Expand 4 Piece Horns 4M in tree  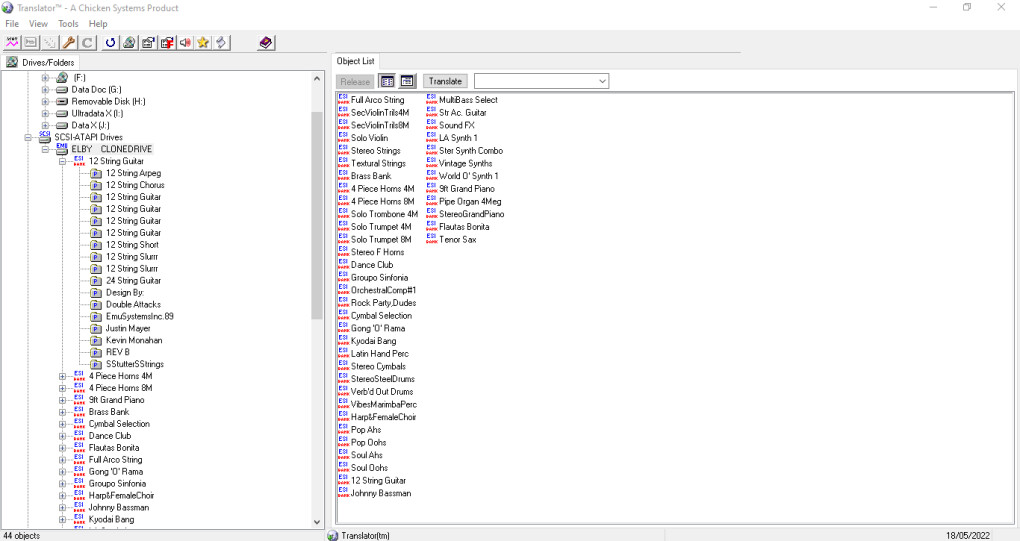coord(62,376)
